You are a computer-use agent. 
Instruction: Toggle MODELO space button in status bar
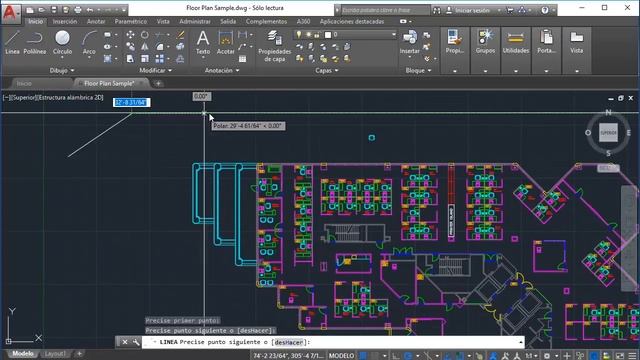tap(341, 356)
